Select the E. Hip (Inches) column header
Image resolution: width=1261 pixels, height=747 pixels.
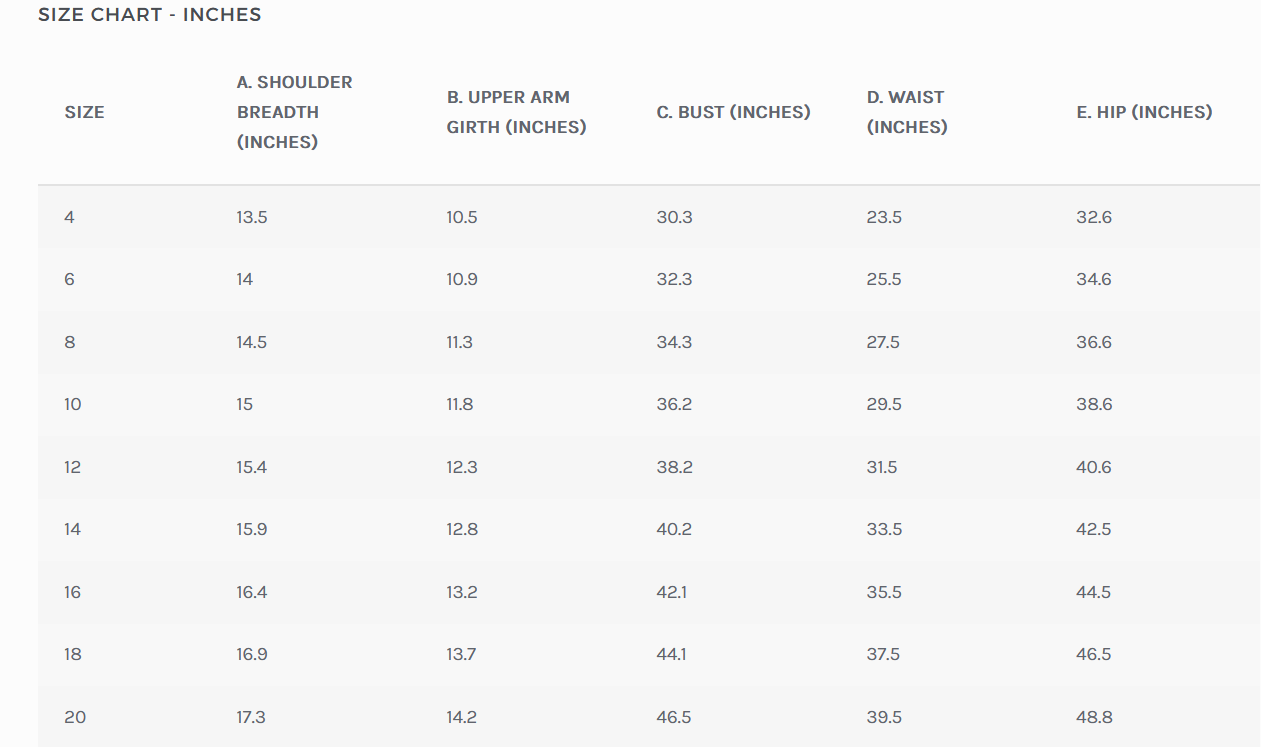coord(1144,112)
